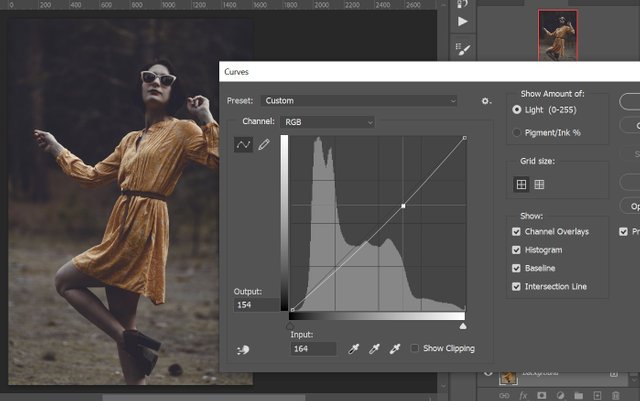
Task: Click the canvas vertical scroll down arrow
Action: pos(443,386)
